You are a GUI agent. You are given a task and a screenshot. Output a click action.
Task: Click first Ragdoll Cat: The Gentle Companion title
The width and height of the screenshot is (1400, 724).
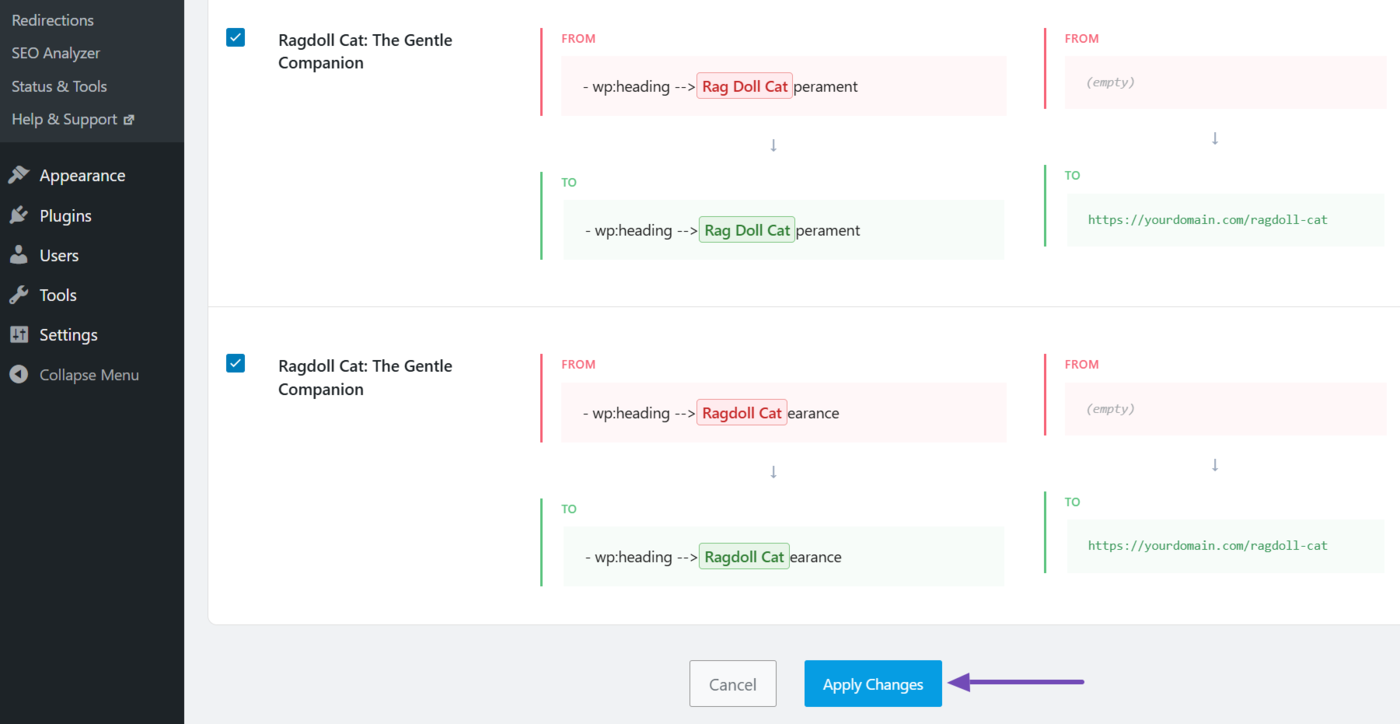(365, 51)
